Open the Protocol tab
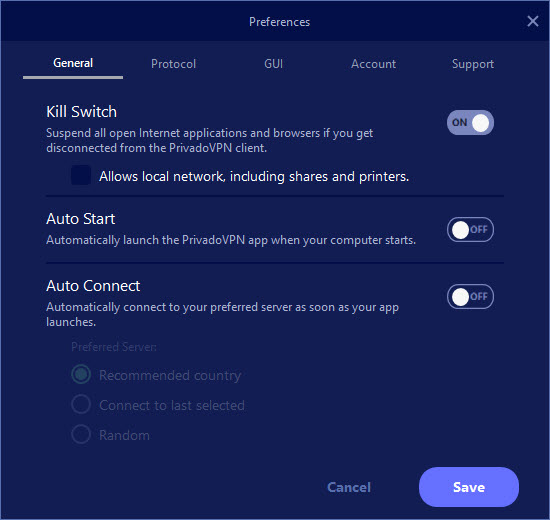The height and width of the screenshot is (520, 550). 173,64
